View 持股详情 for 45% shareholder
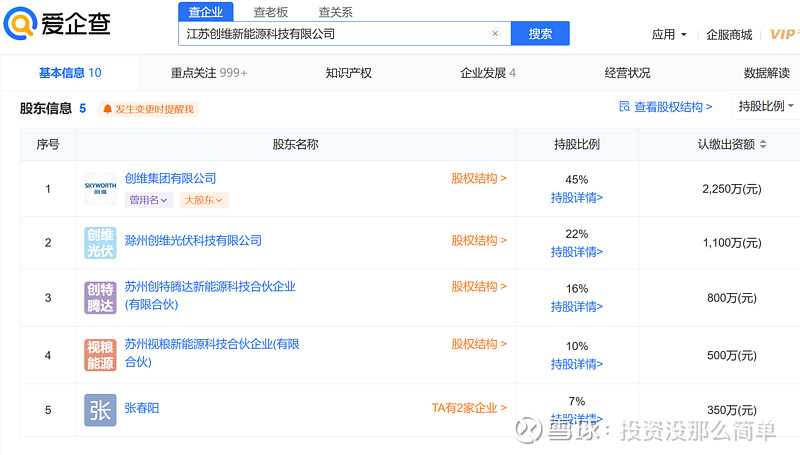 click(577, 197)
